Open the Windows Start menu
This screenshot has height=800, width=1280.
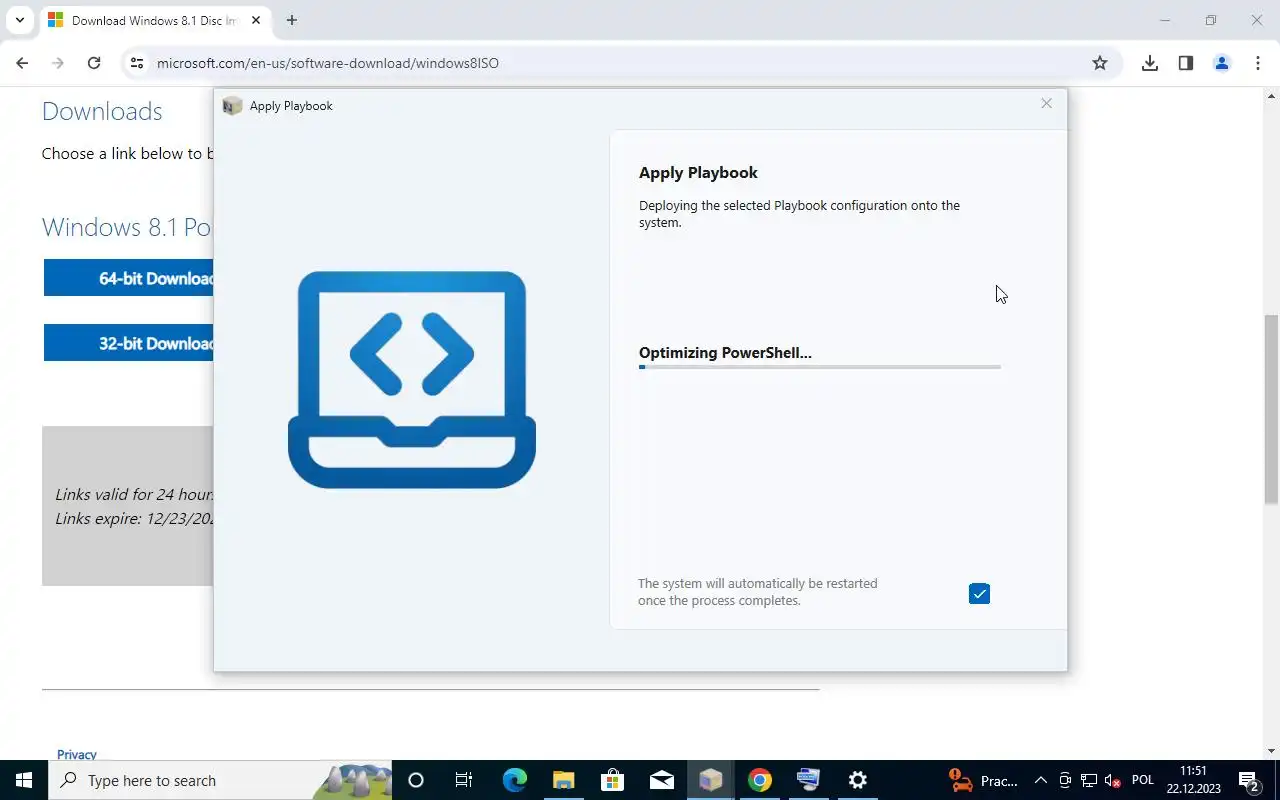click(24, 780)
